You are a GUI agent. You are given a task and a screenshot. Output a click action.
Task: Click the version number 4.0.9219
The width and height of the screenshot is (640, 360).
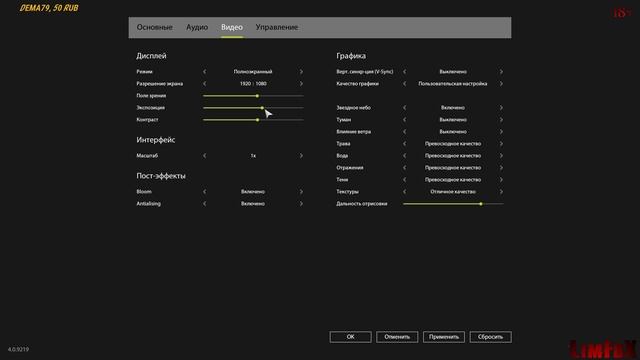(x=18, y=350)
